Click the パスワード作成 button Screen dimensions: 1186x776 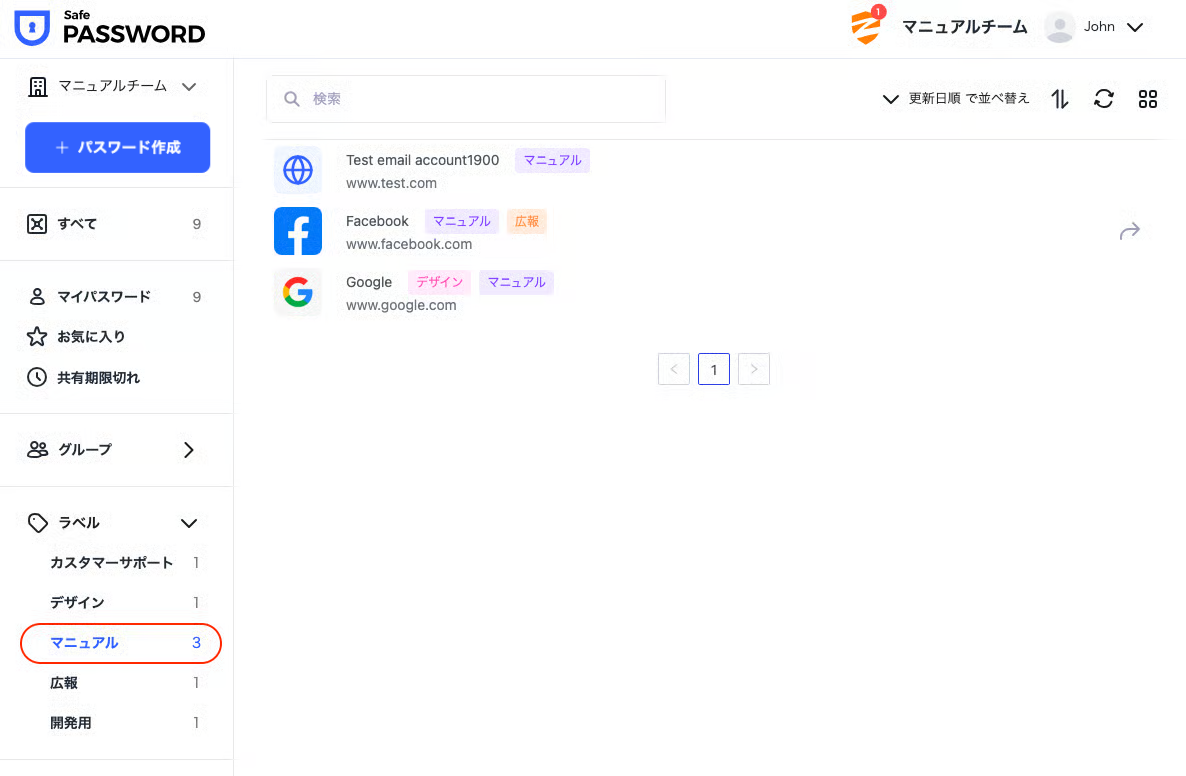(117, 147)
